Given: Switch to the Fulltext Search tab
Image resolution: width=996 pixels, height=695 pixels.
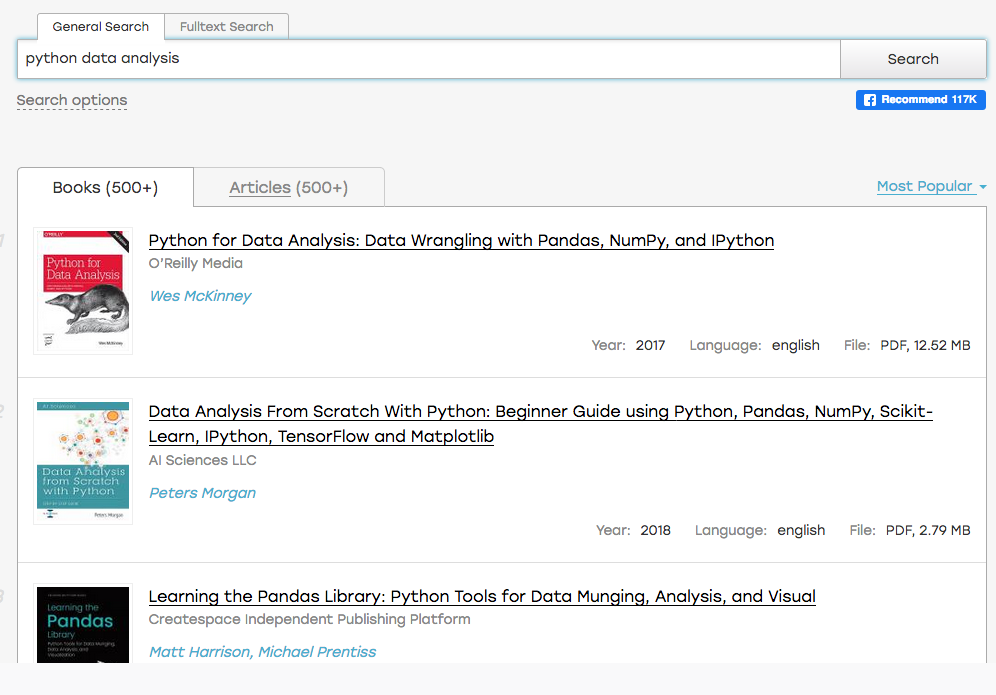Looking at the screenshot, I should click(227, 27).
